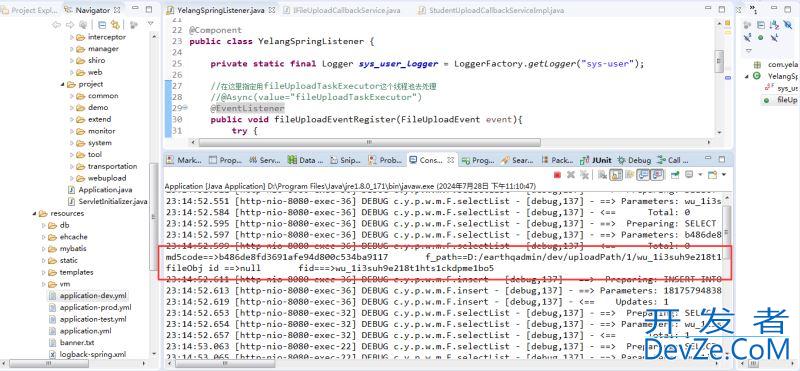Switch to the Servers view tab
The image size is (800, 371).
coord(264,160)
